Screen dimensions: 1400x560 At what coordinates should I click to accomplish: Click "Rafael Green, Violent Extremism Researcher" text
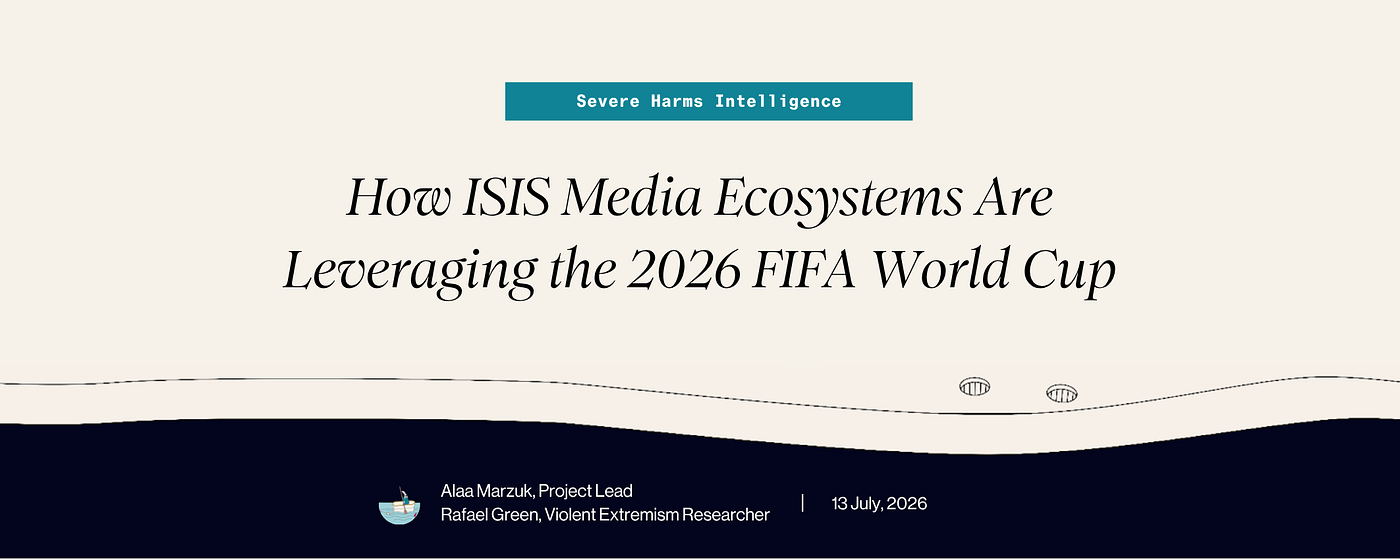(x=605, y=515)
